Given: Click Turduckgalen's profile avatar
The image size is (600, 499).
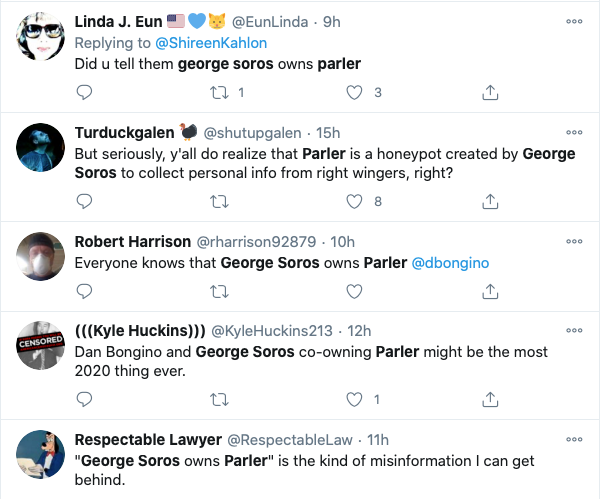Looking at the screenshot, I should (x=42, y=149).
